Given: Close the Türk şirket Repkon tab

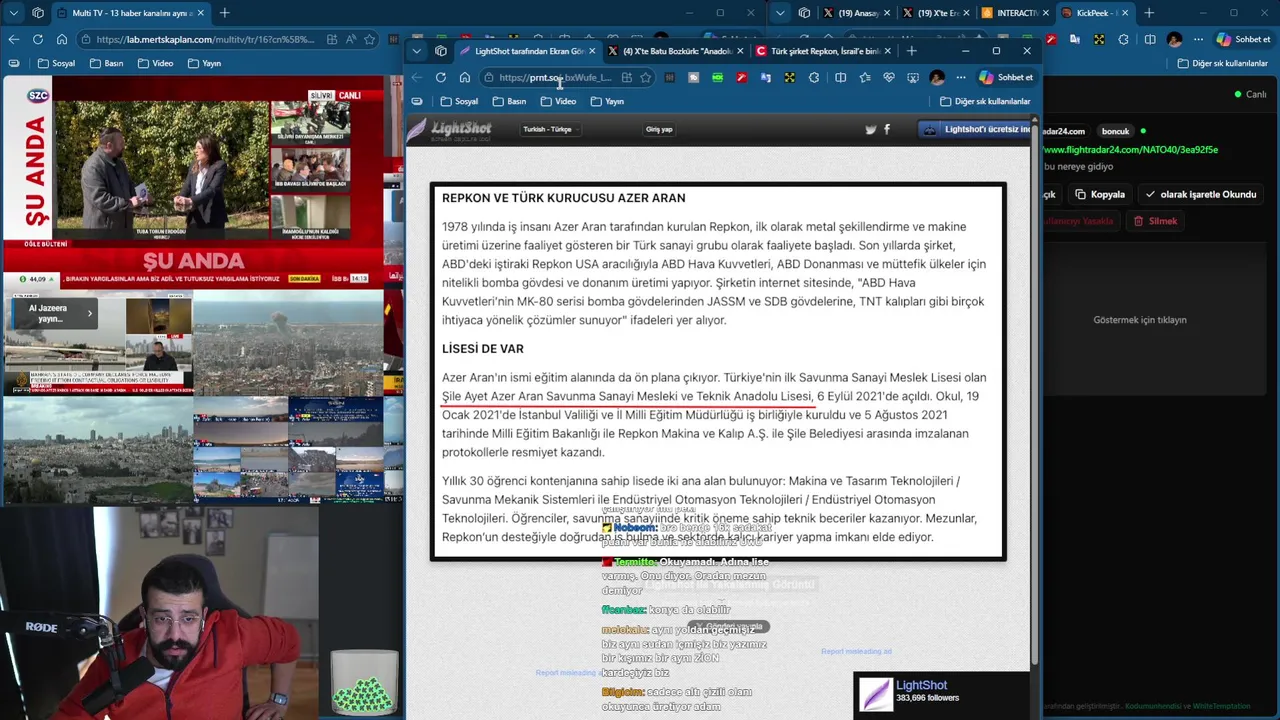Looking at the screenshot, I should [x=889, y=51].
